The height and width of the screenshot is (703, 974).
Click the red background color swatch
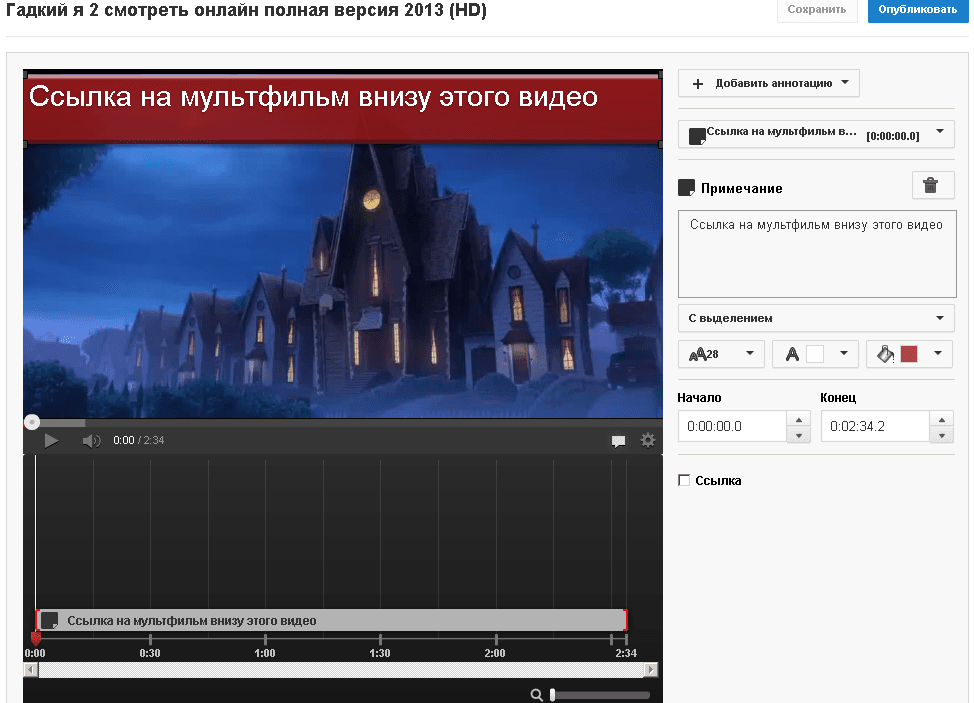909,354
